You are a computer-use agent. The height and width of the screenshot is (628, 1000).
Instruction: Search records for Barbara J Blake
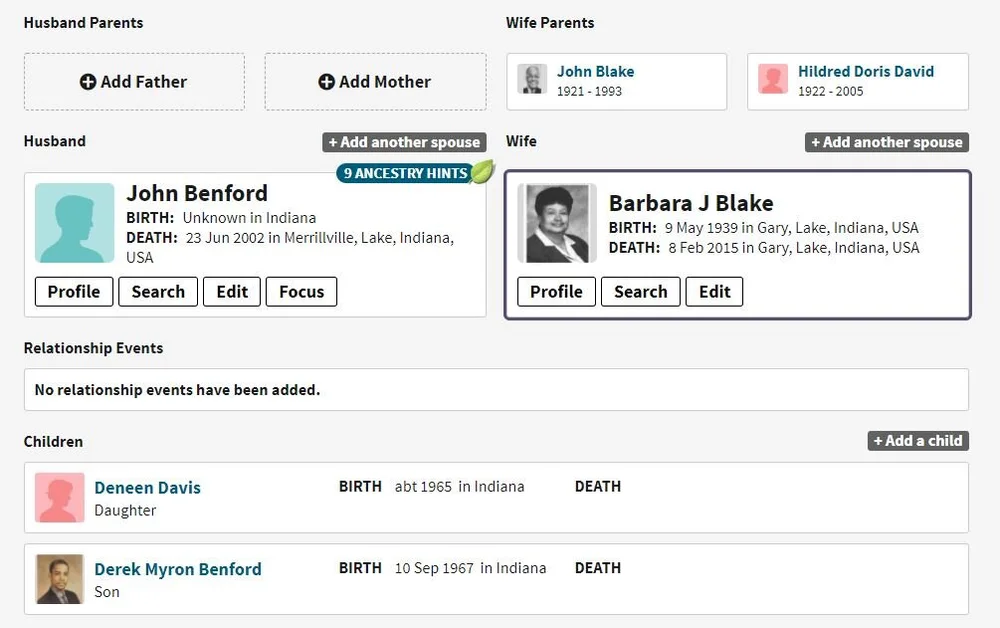[640, 292]
